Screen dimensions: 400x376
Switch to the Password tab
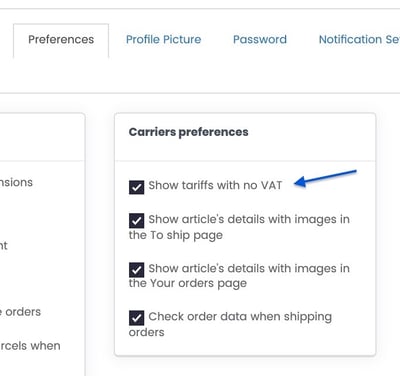click(260, 40)
